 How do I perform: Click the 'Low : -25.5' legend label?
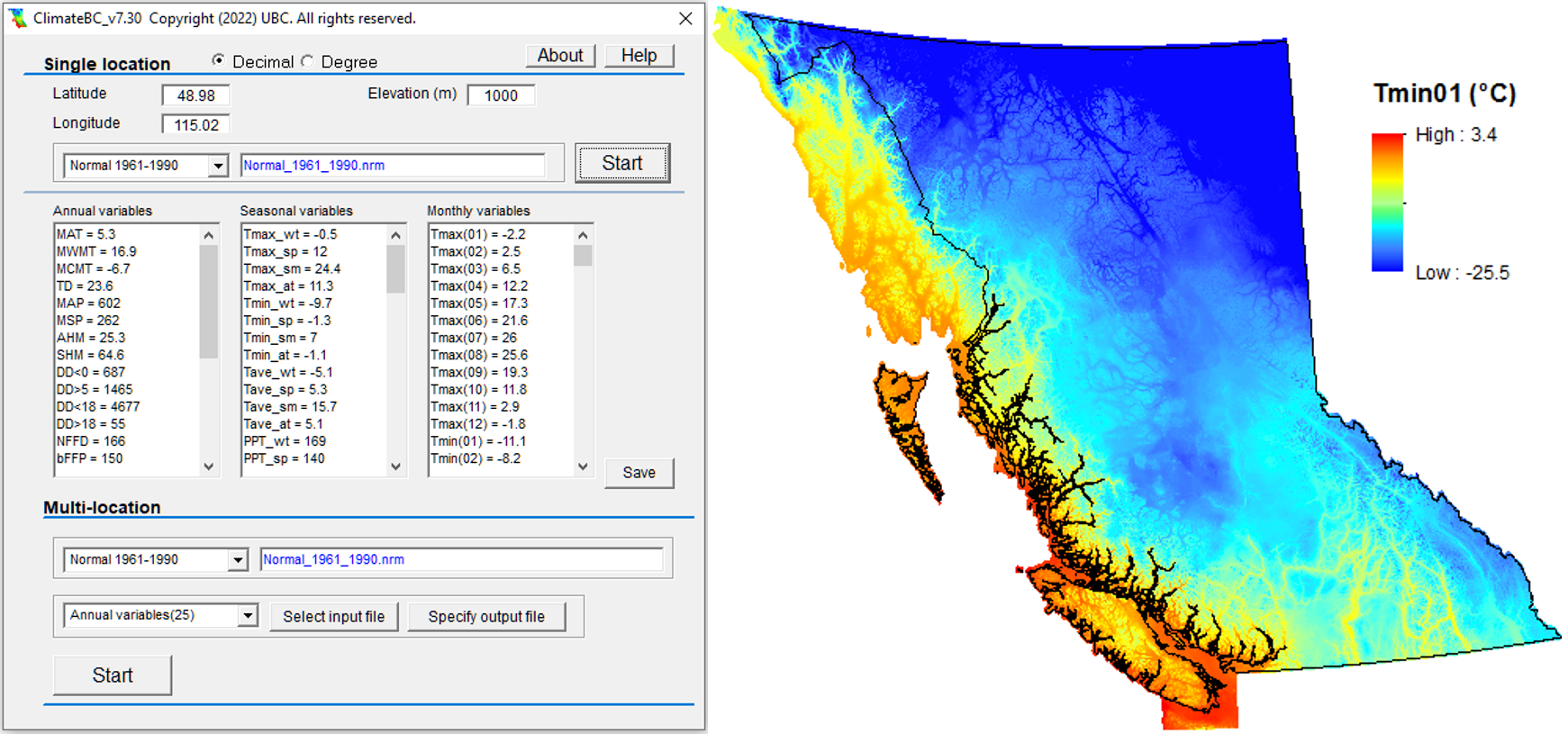point(1462,273)
